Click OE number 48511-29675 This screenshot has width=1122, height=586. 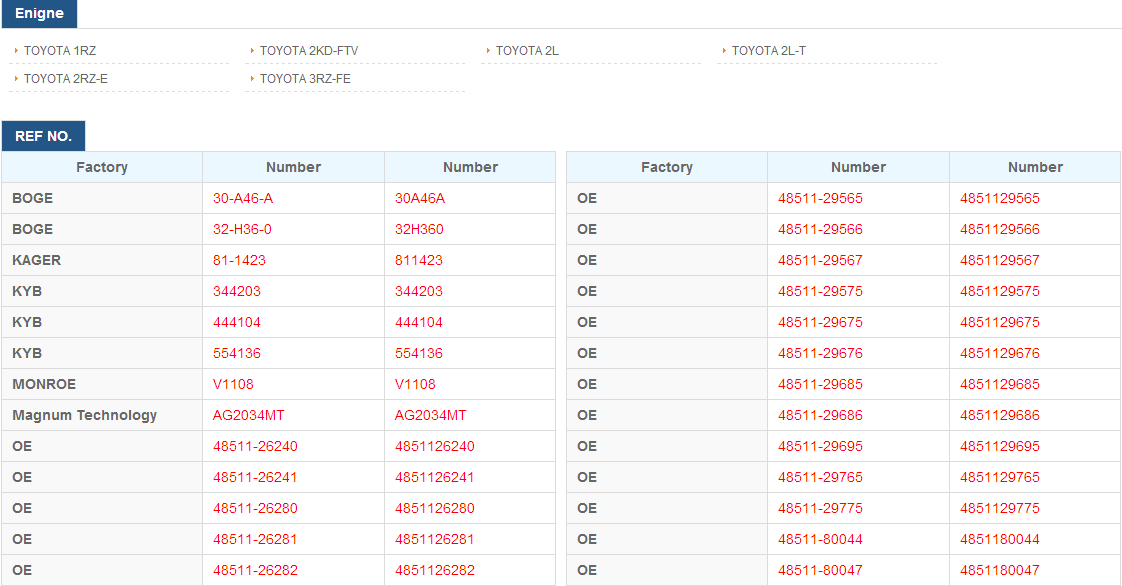pyautogui.click(x=820, y=323)
